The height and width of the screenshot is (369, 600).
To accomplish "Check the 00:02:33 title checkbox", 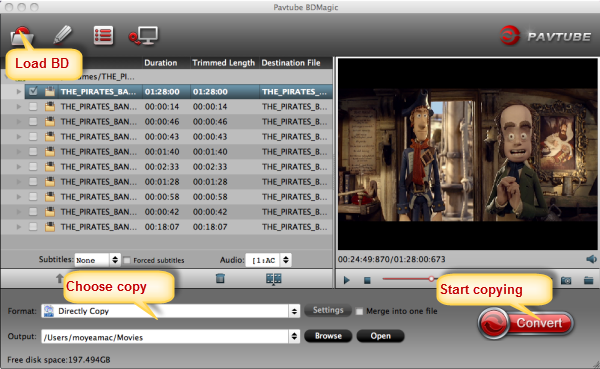I will (33, 167).
